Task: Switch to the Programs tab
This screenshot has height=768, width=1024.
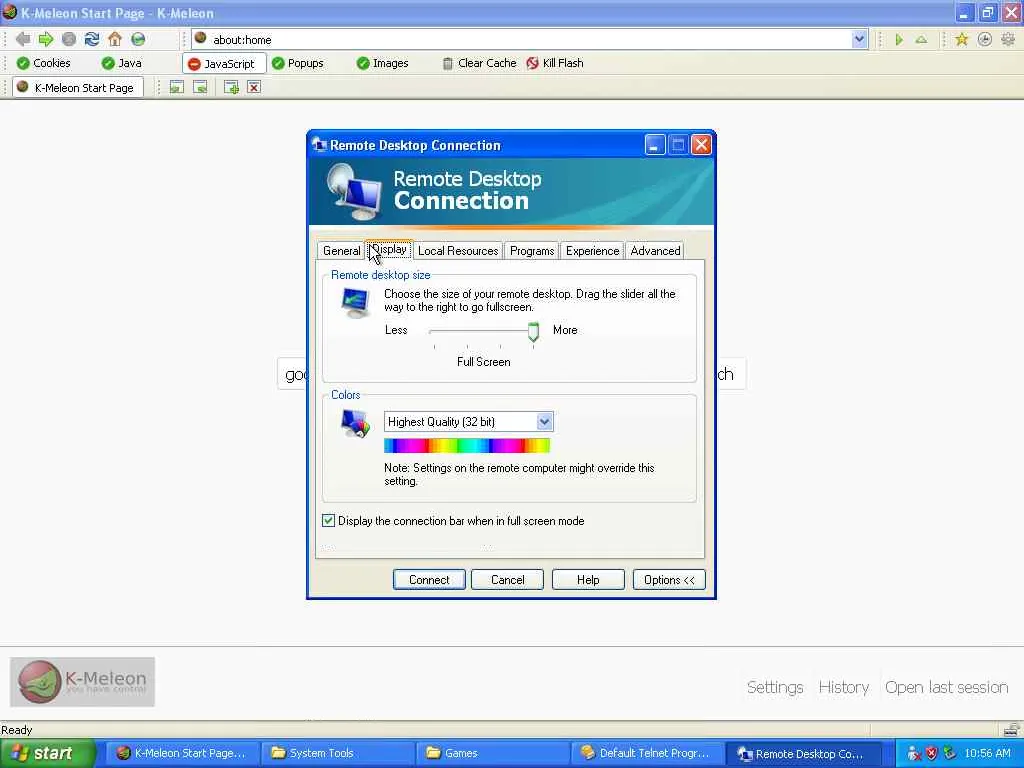Action: pos(532,251)
